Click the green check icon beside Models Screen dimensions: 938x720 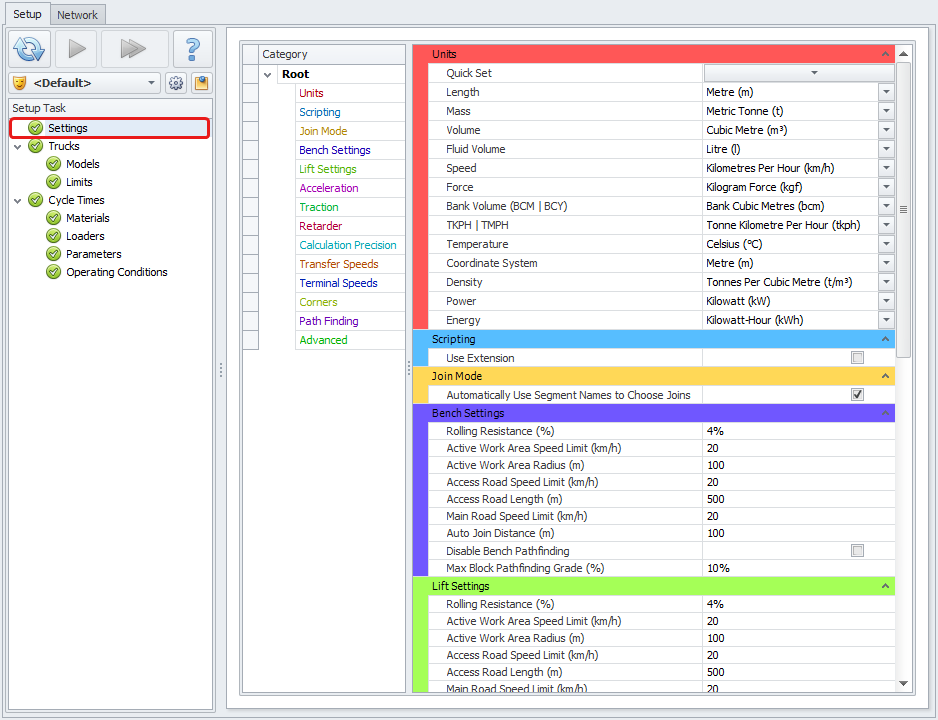click(x=54, y=164)
